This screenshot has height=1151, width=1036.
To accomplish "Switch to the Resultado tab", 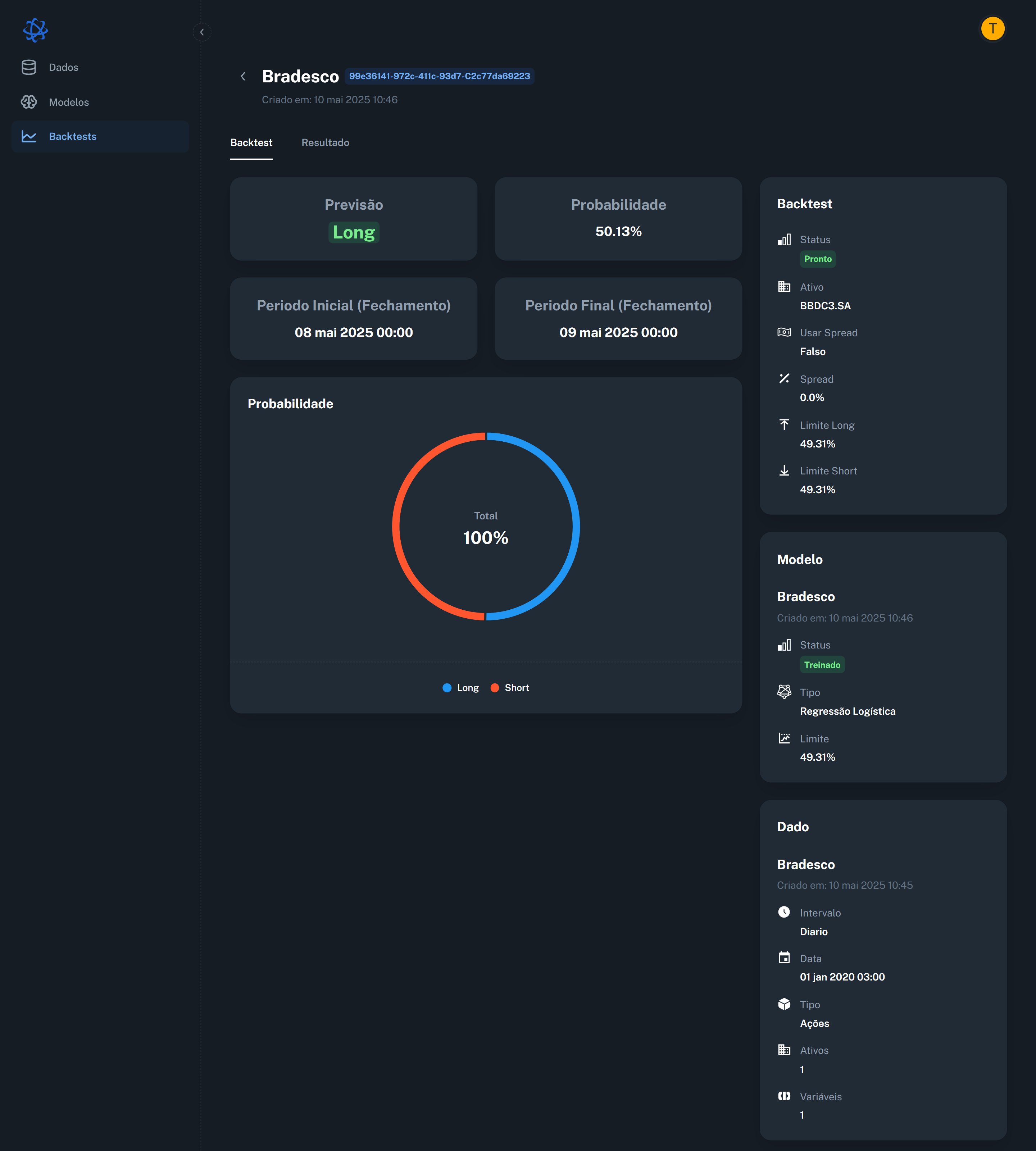I will pos(325,142).
